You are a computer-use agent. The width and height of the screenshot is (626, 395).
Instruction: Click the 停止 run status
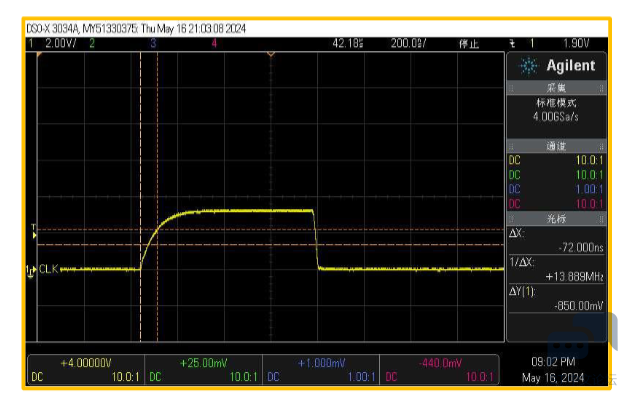(469, 44)
